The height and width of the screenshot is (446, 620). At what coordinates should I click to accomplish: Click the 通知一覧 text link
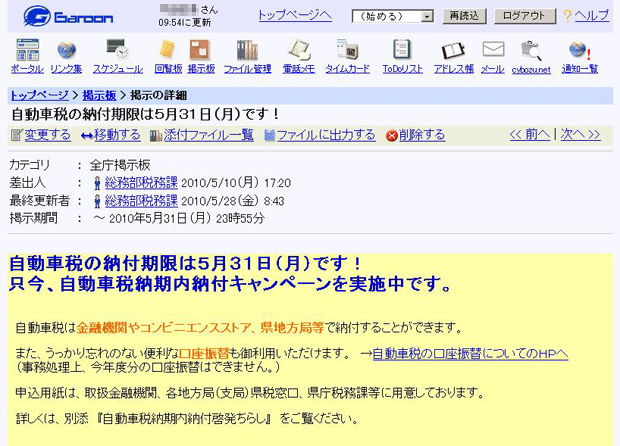(x=580, y=69)
